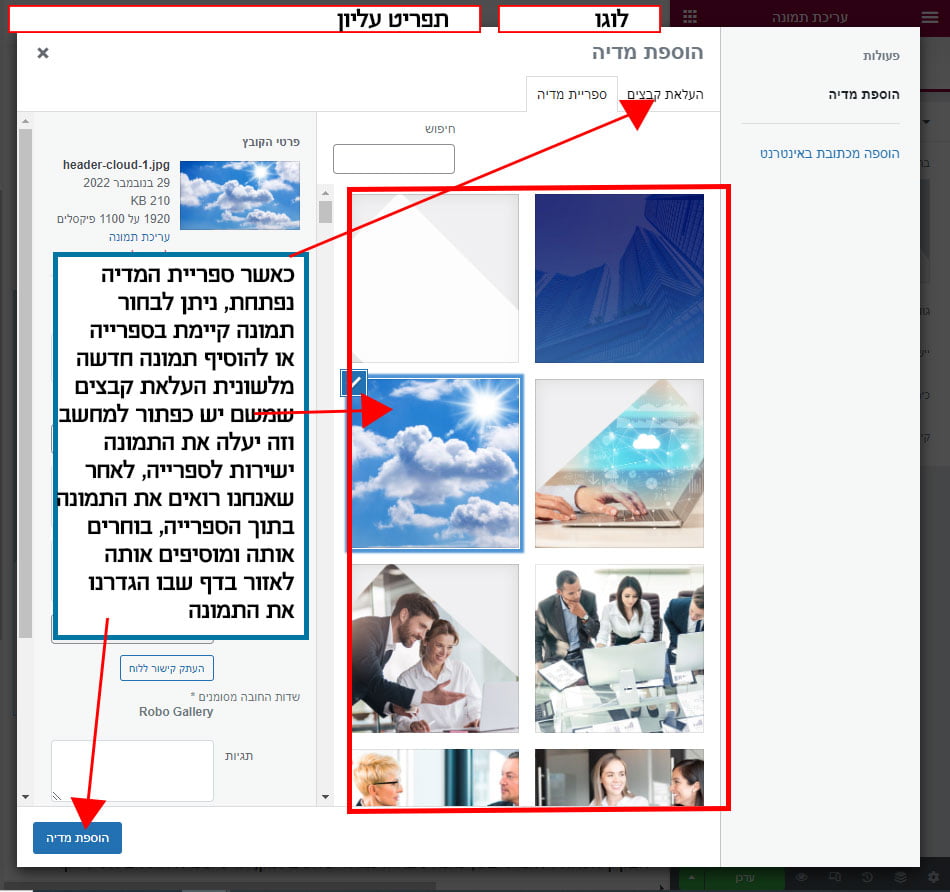Image resolution: width=950 pixels, height=892 pixels.
Task: Switch responsive mode via devices icon
Action: point(835,877)
